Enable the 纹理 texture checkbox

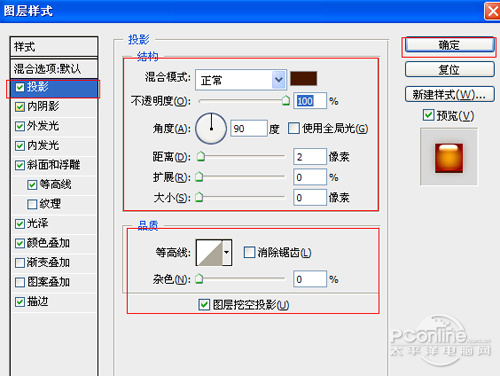point(32,204)
